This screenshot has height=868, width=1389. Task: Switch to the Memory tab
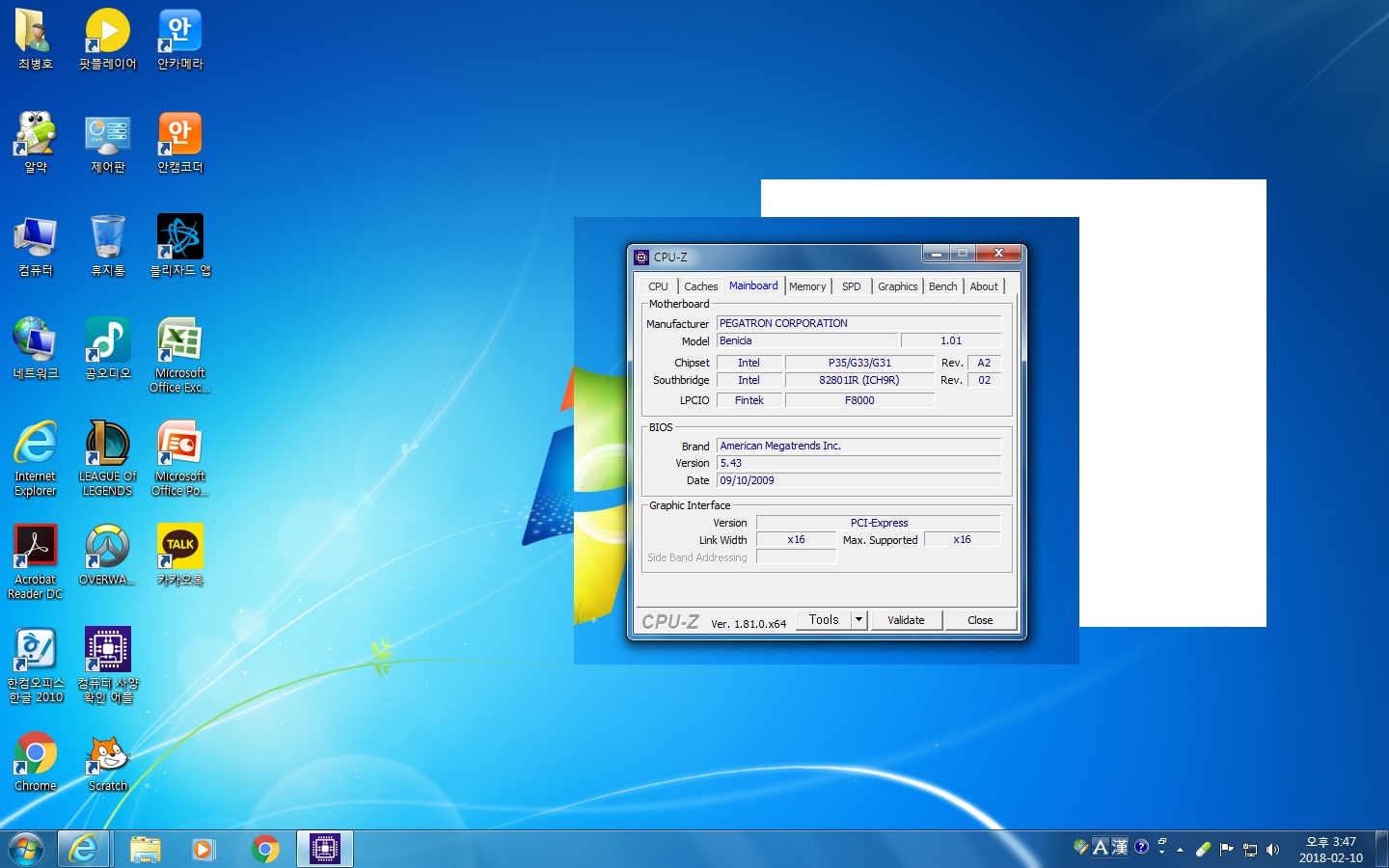pyautogui.click(x=807, y=286)
